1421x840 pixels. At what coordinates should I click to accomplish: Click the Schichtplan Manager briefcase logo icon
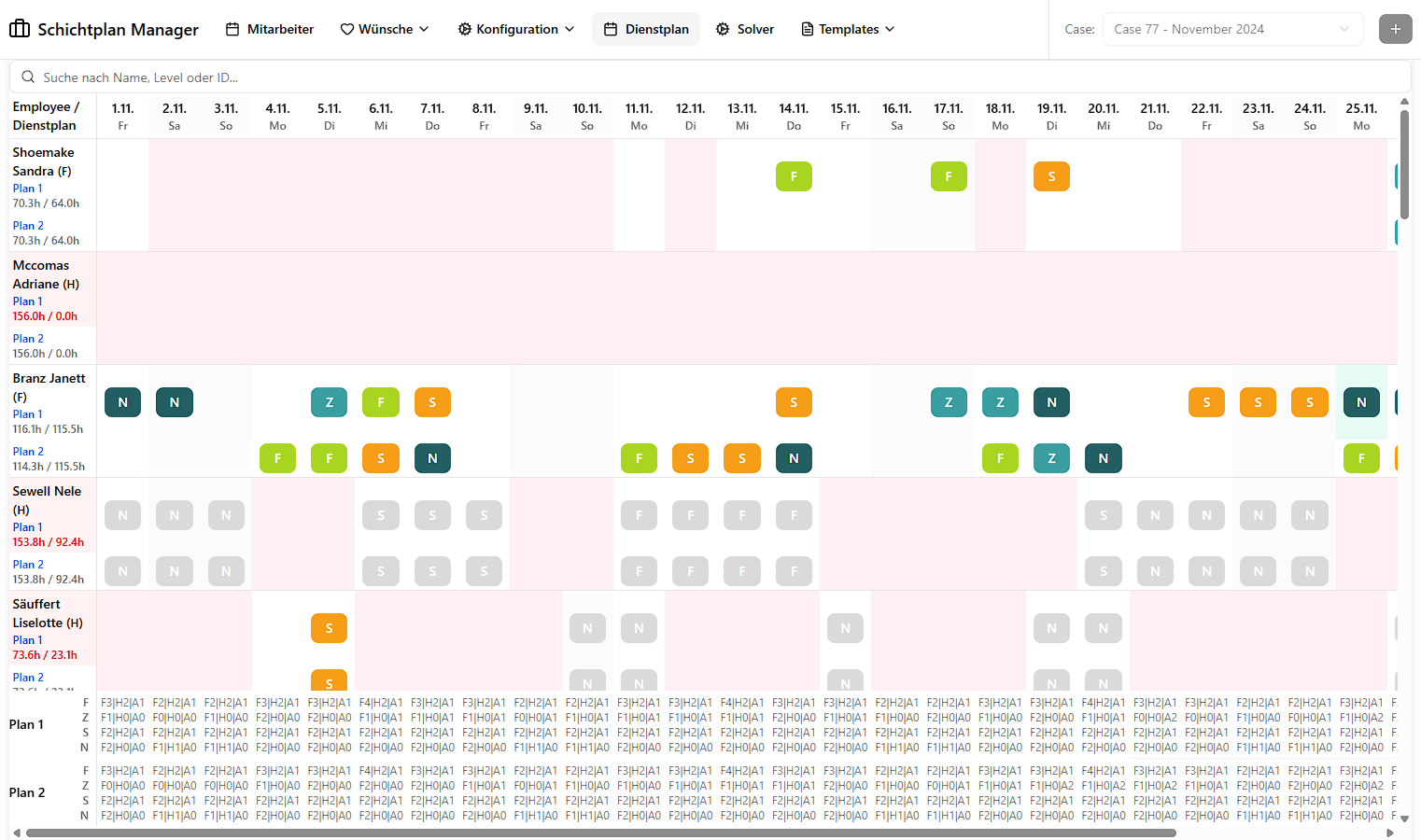20,29
